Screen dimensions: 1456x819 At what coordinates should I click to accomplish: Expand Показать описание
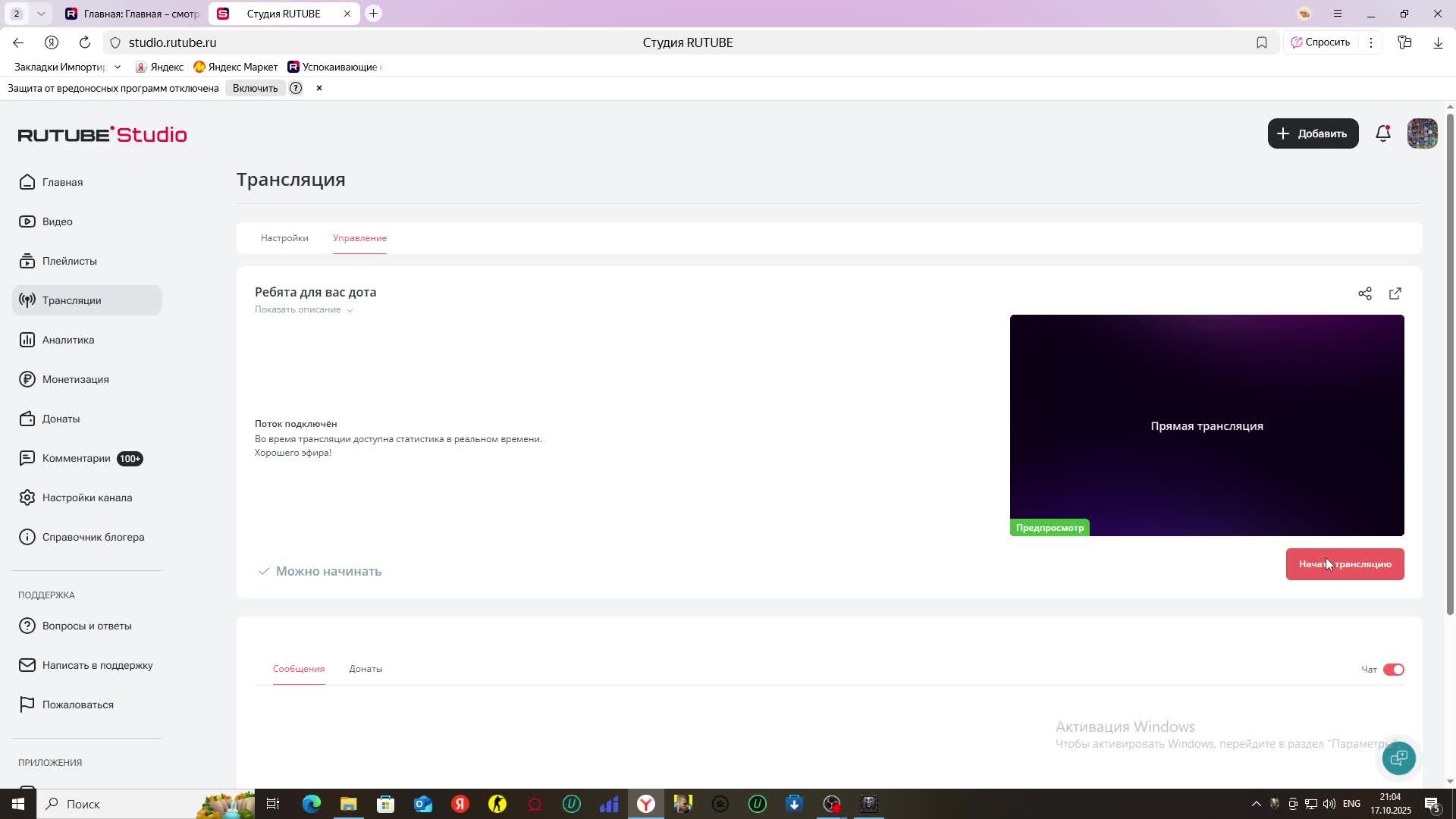303,309
